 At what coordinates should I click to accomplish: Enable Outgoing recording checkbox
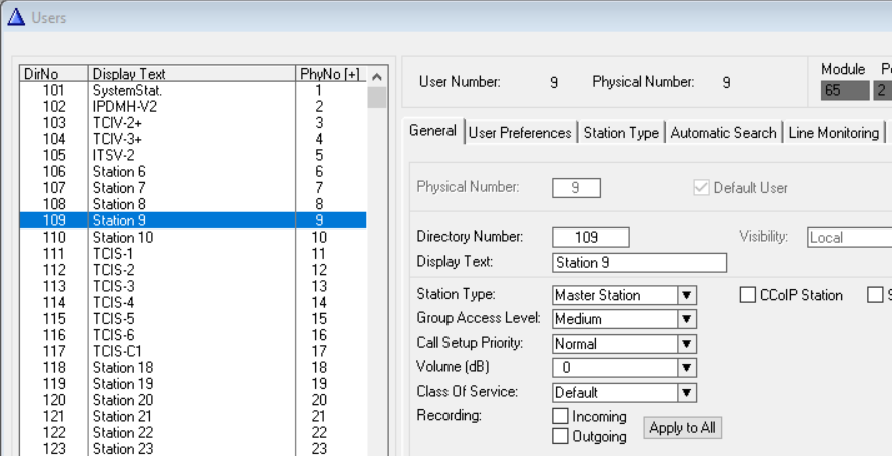pyautogui.click(x=560, y=436)
